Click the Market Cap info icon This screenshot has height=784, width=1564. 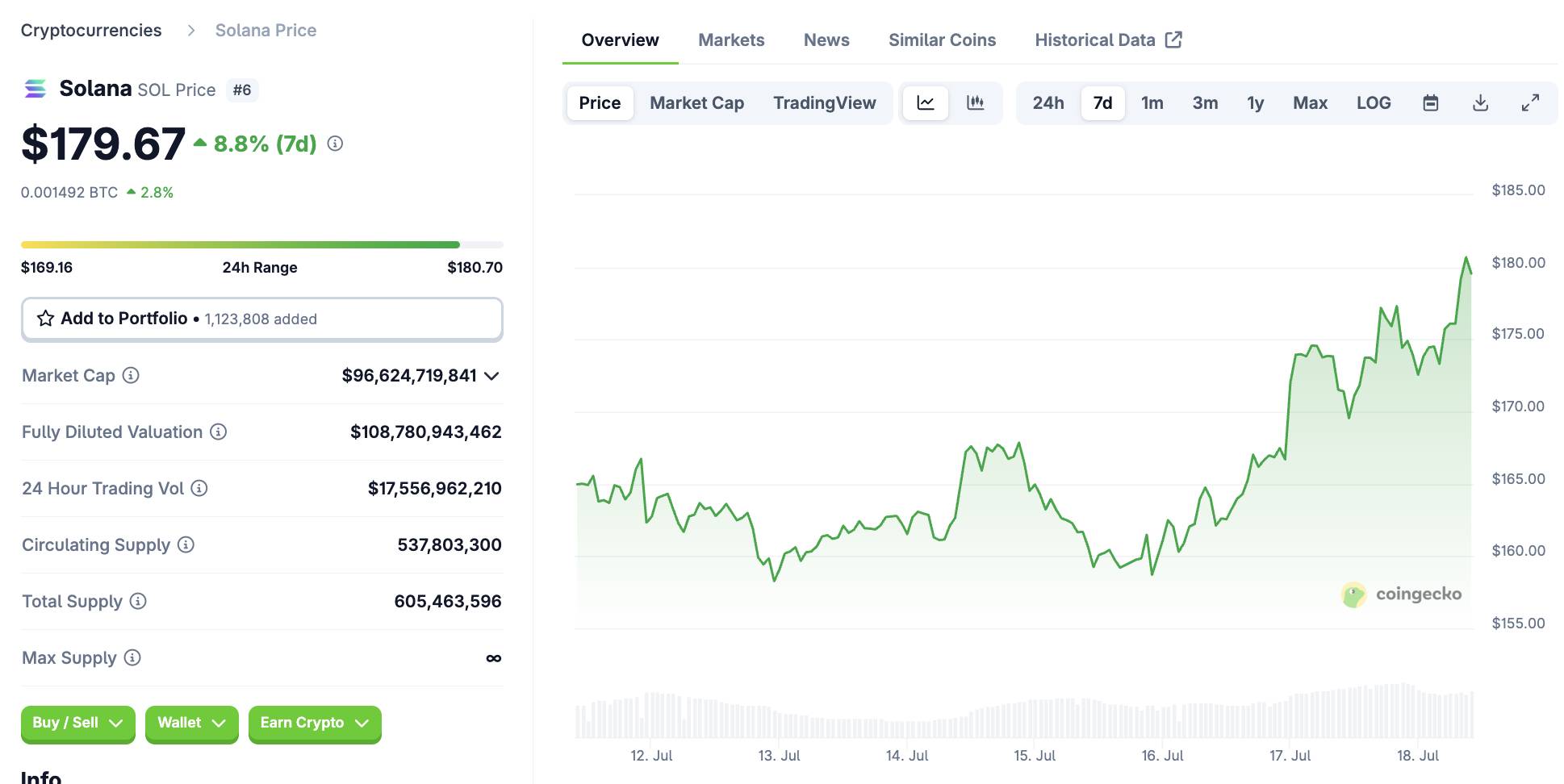(131, 375)
